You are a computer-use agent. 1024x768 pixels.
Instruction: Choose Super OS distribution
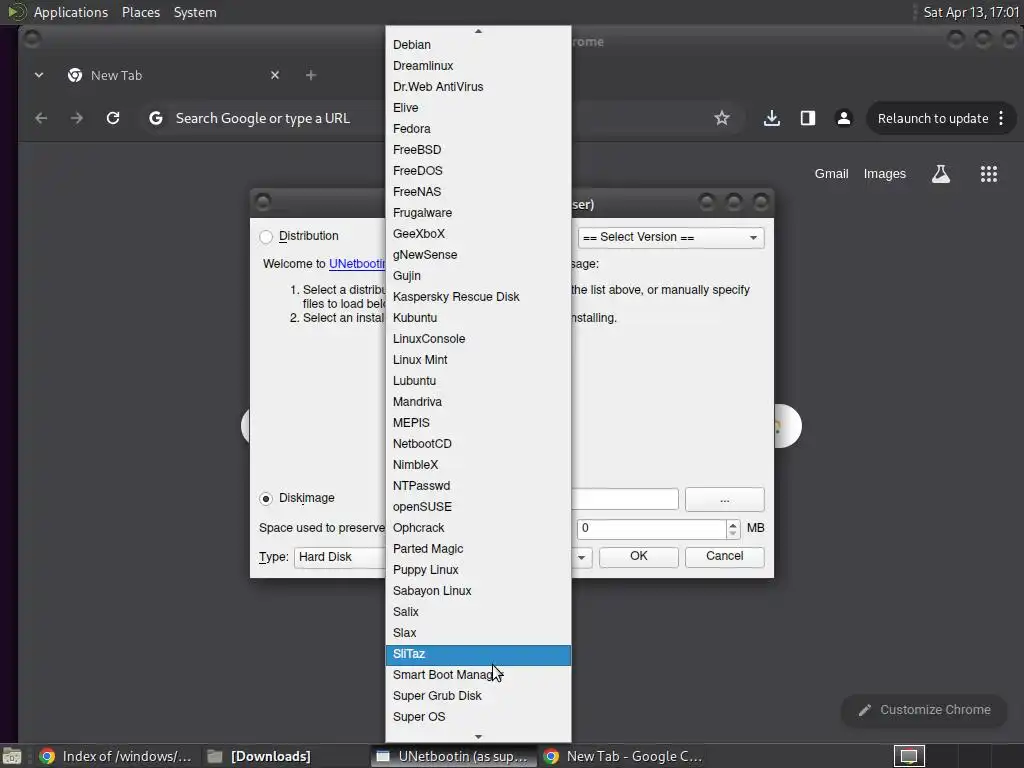coord(478,716)
